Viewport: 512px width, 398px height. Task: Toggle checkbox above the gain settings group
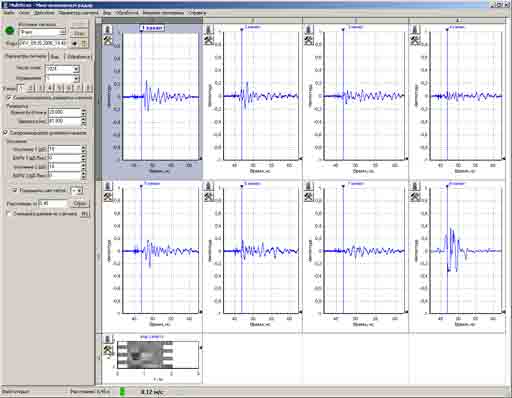(x=5, y=133)
